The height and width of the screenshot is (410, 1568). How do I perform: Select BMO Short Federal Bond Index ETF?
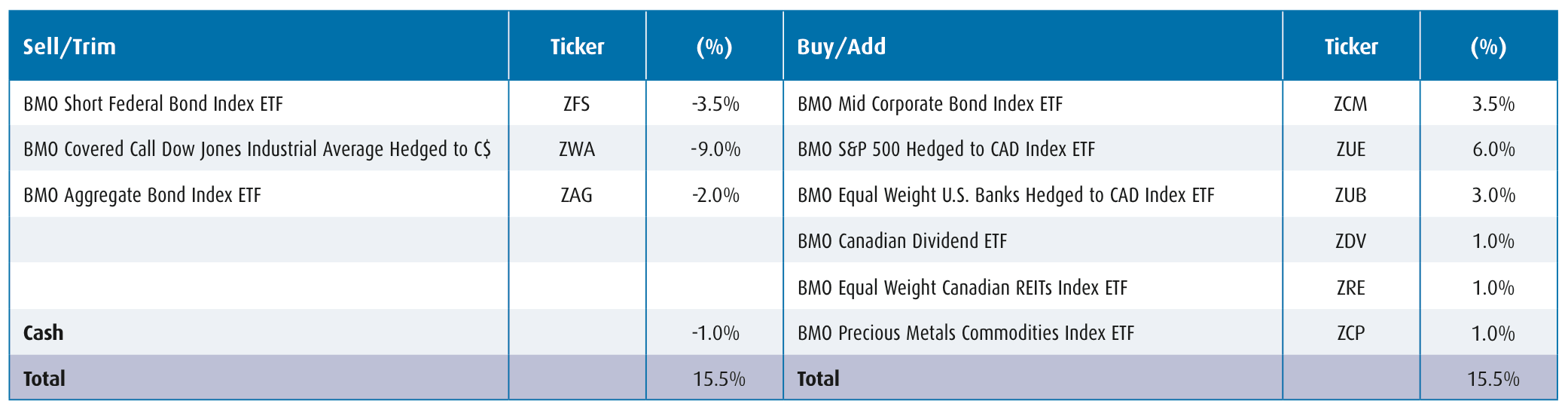(153, 104)
